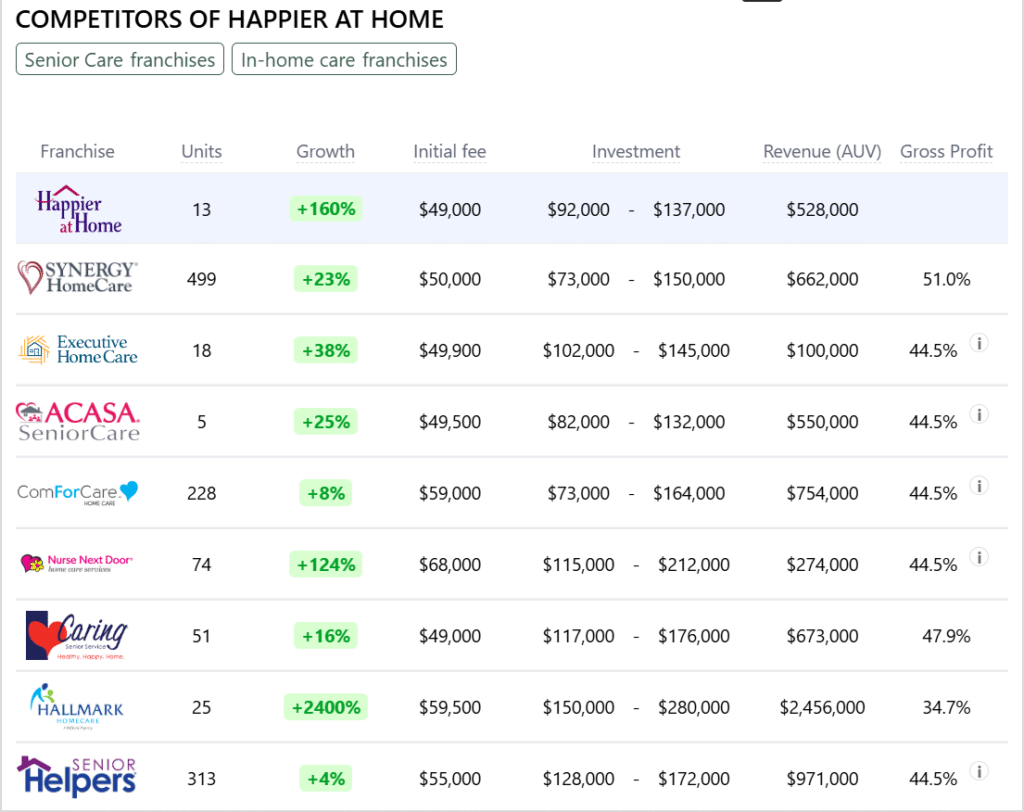Click the $68,000 initial fee
This screenshot has height=812, width=1024.
pyautogui.click(x=449, y=564)
